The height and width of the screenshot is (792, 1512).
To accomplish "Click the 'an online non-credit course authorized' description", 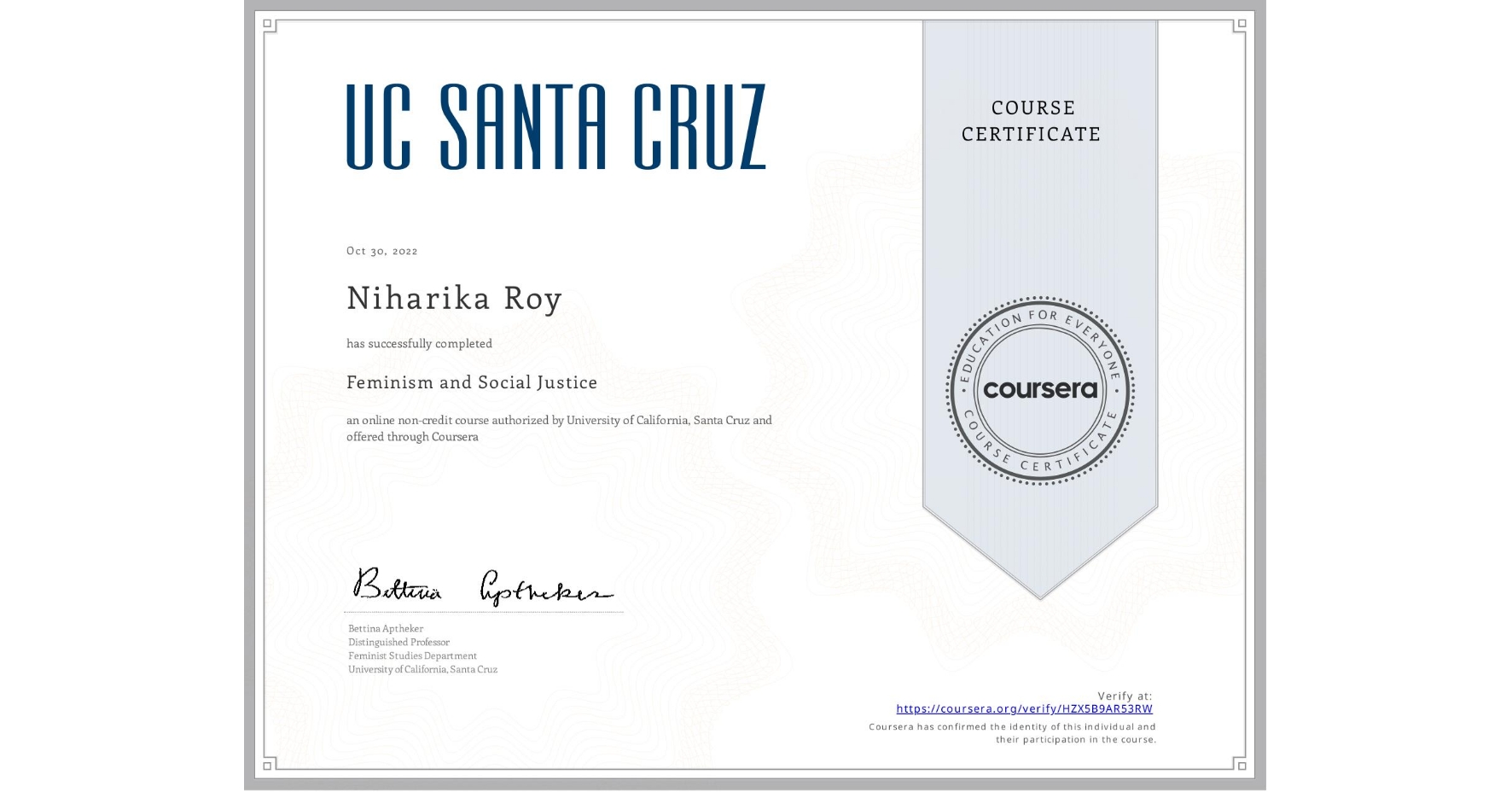I will coord(559,428).
